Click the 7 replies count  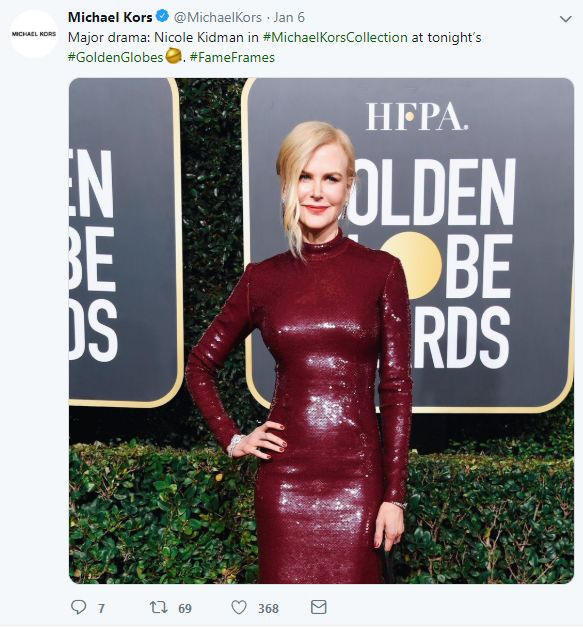click(x=101, y=608)
